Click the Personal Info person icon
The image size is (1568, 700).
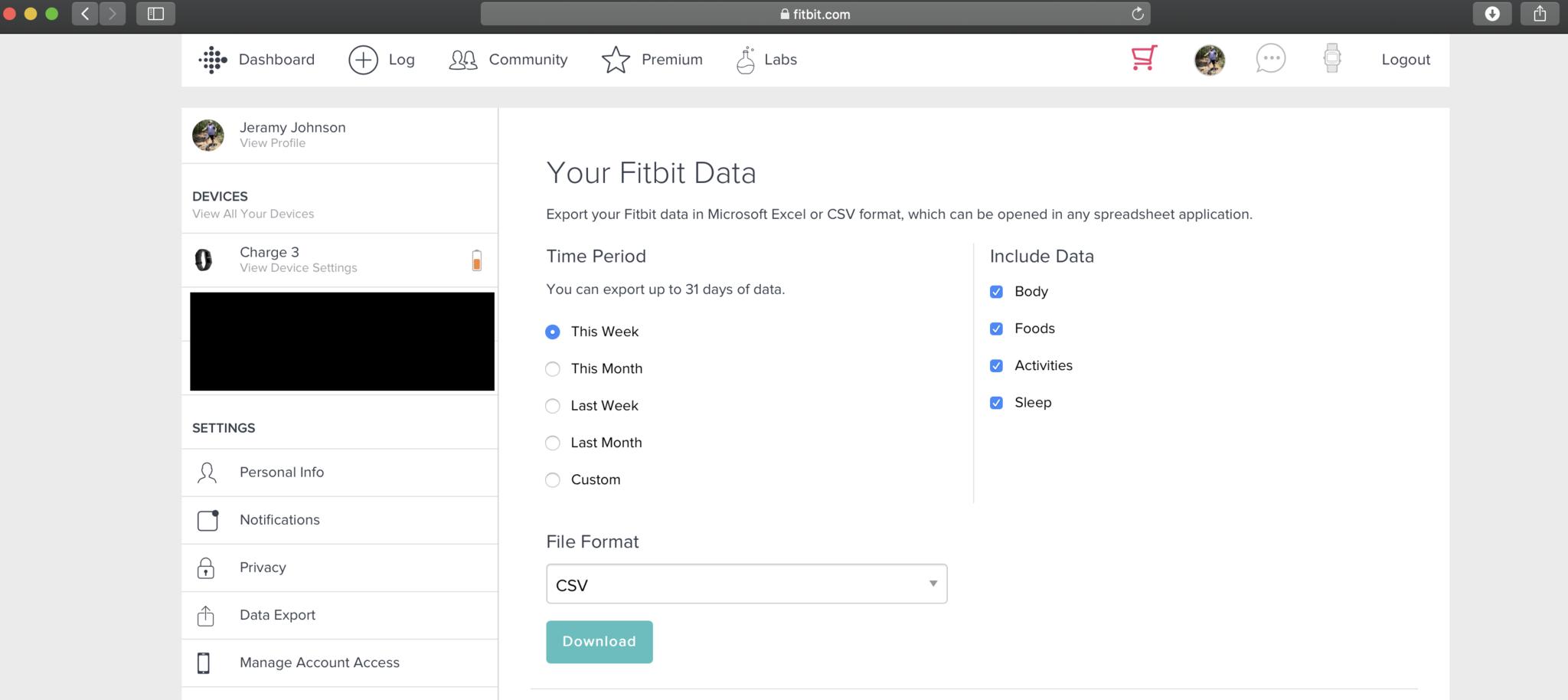click(x=207, y=473)
